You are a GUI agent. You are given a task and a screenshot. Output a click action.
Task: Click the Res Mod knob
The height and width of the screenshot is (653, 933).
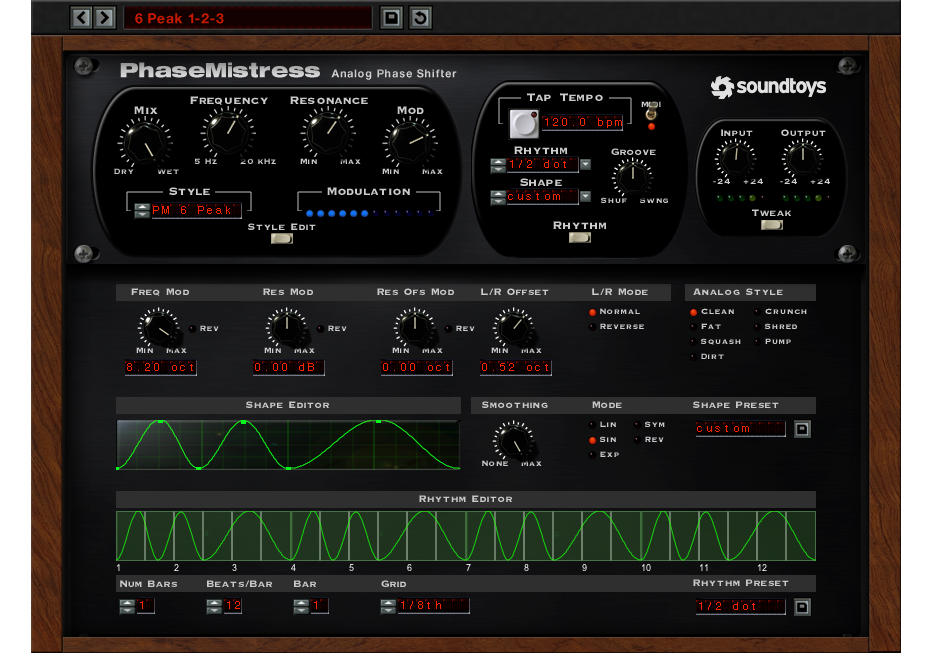click(x=287, y=327)
